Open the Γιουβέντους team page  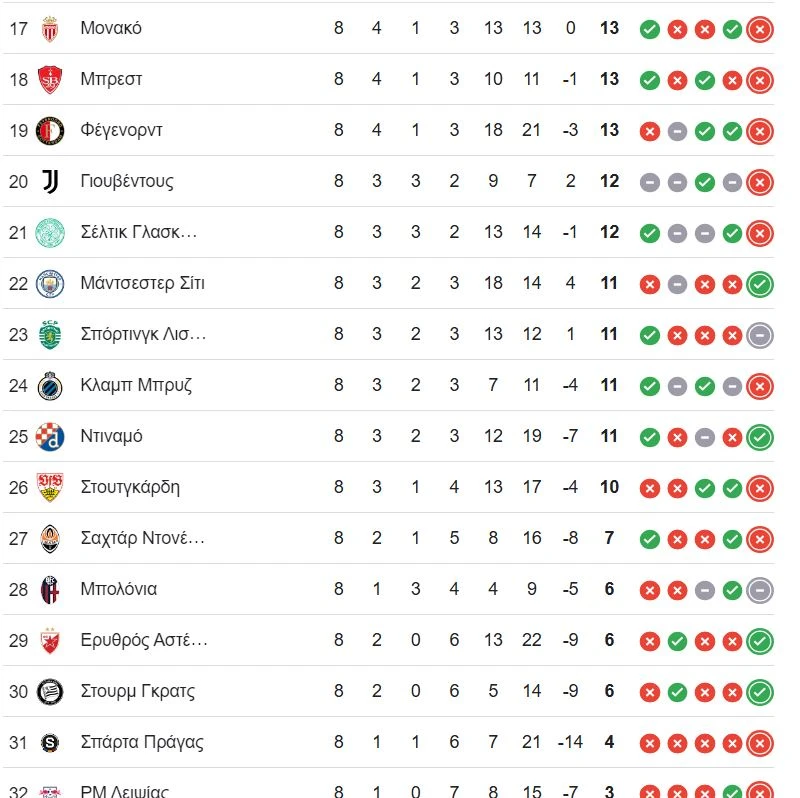(127, 181)
